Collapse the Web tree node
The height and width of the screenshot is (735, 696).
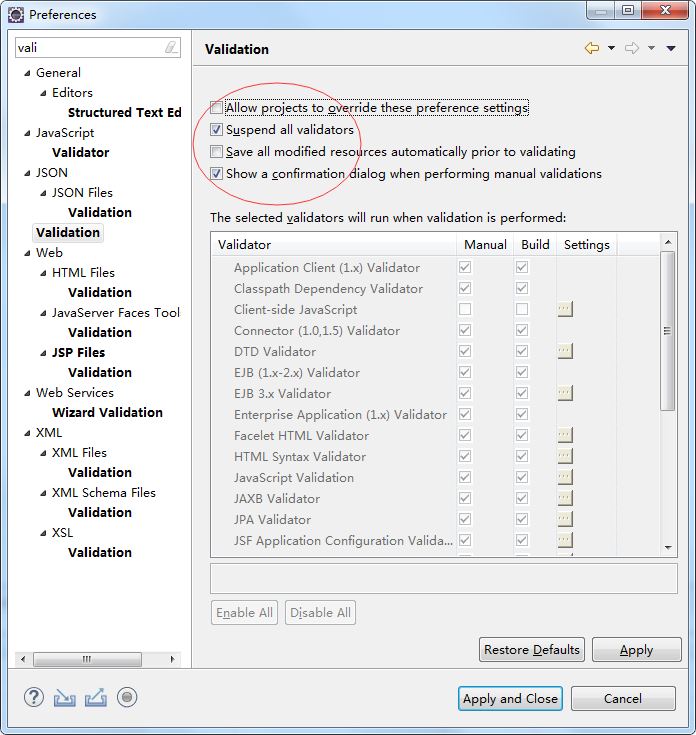click(x=28, y=253)
